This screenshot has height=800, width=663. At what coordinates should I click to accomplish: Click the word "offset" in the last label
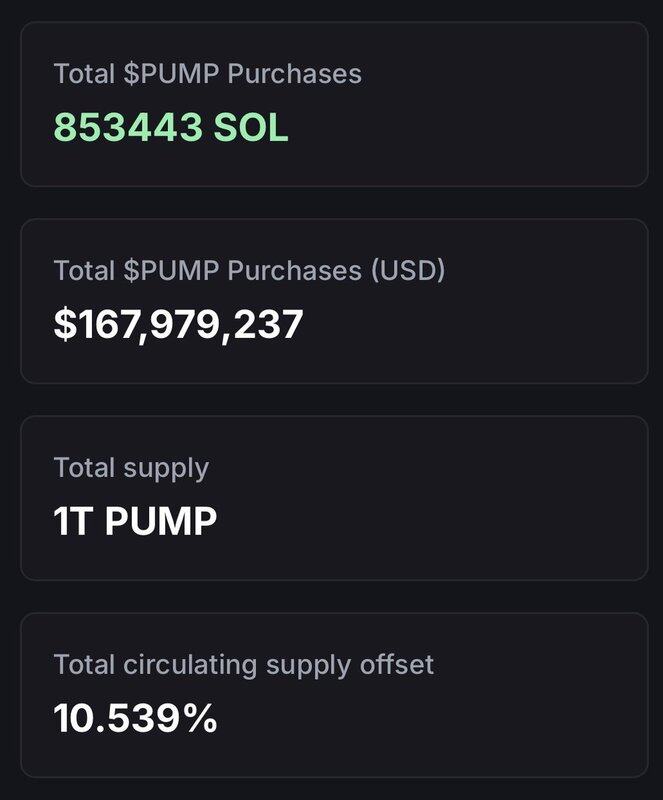tap(398, 665)
